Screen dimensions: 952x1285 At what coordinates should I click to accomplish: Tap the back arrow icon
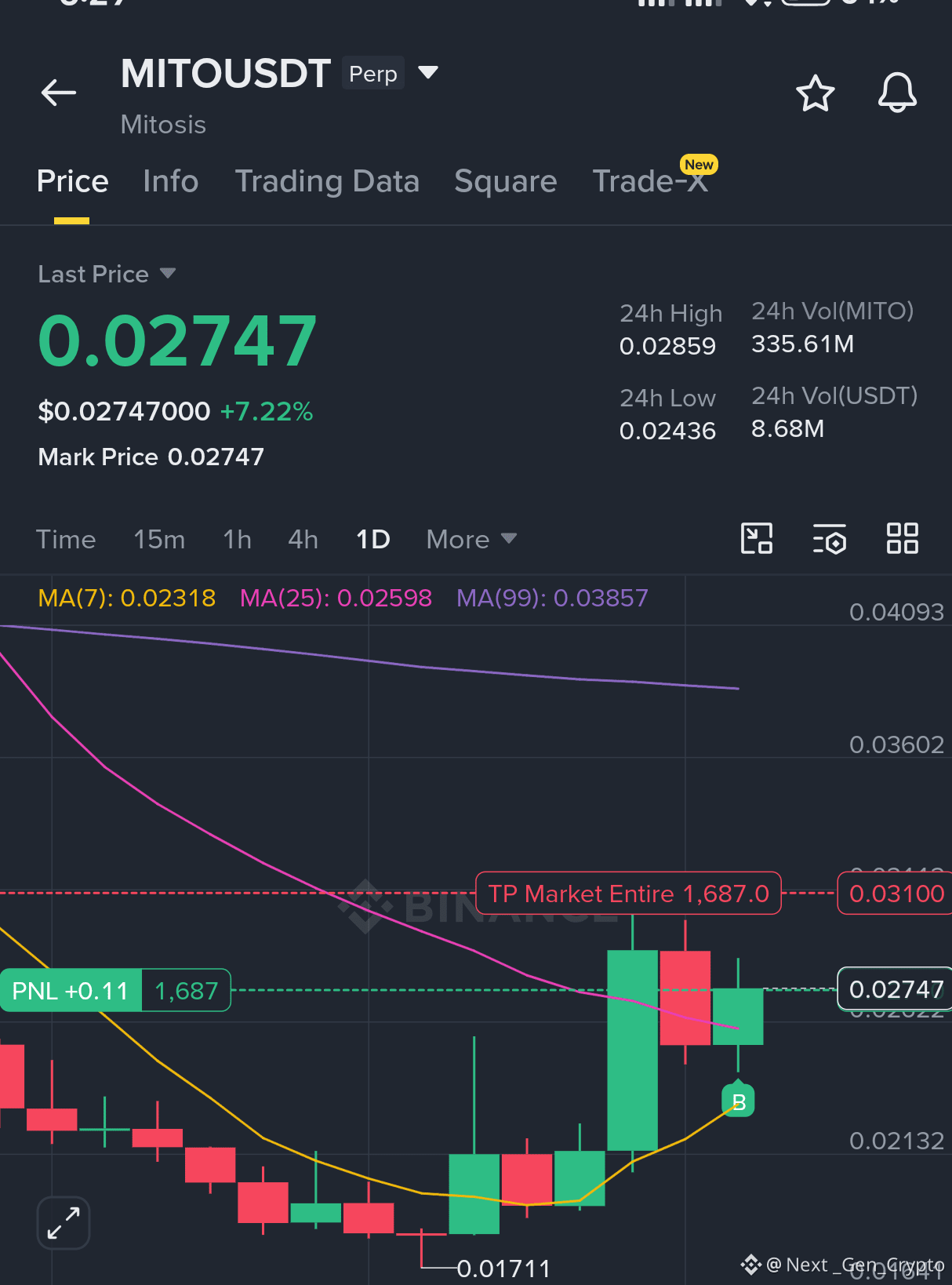pos(59,93)
